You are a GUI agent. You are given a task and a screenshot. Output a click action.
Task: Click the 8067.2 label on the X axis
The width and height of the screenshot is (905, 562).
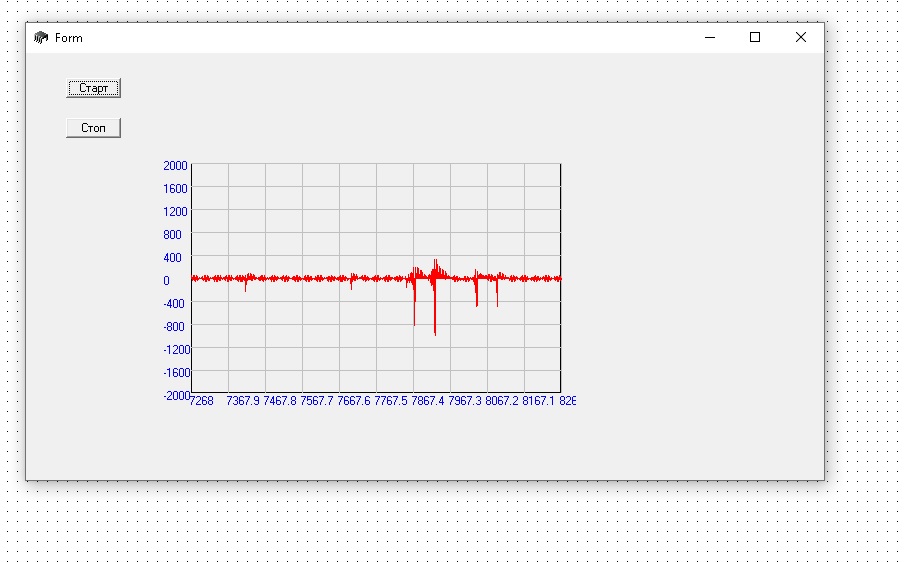tap(503, 401)
